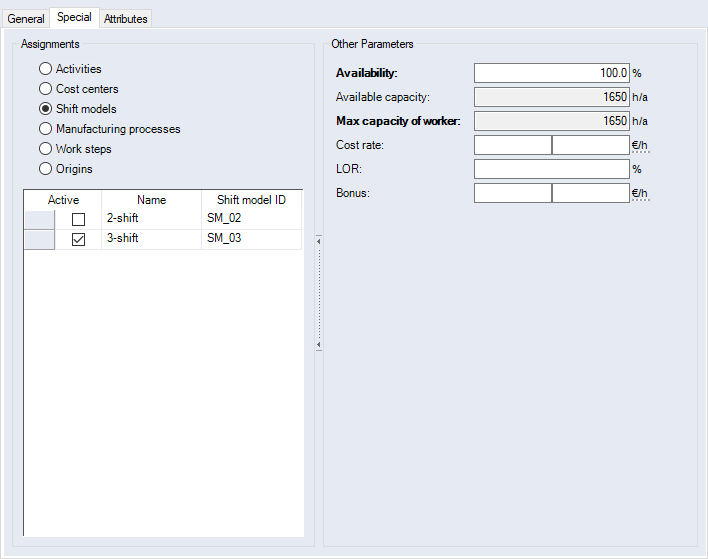Pick the Work steps radio button

pyautogui.click(x=45, y=149)
